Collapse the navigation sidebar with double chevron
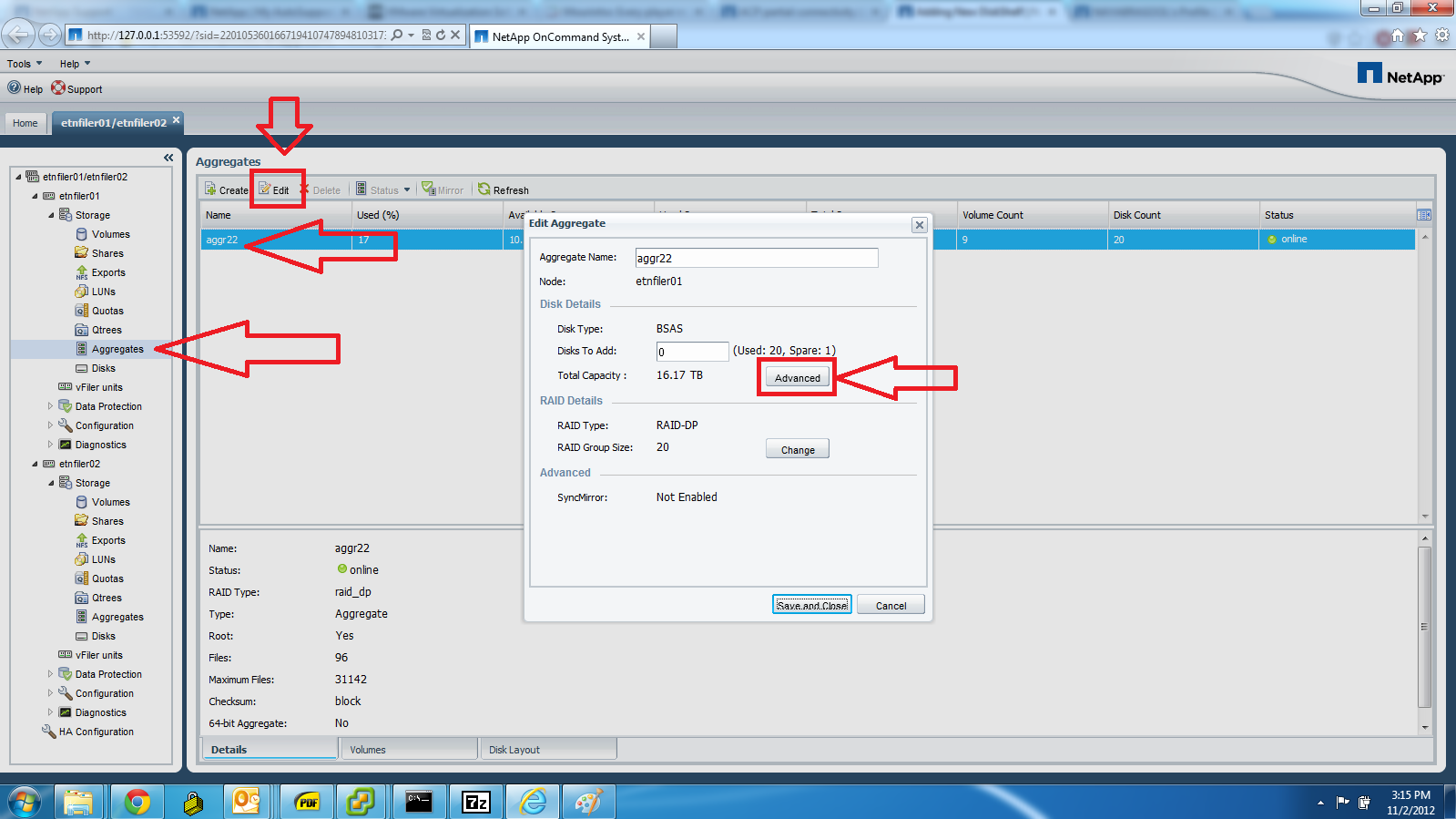 [x=168, y=158]
